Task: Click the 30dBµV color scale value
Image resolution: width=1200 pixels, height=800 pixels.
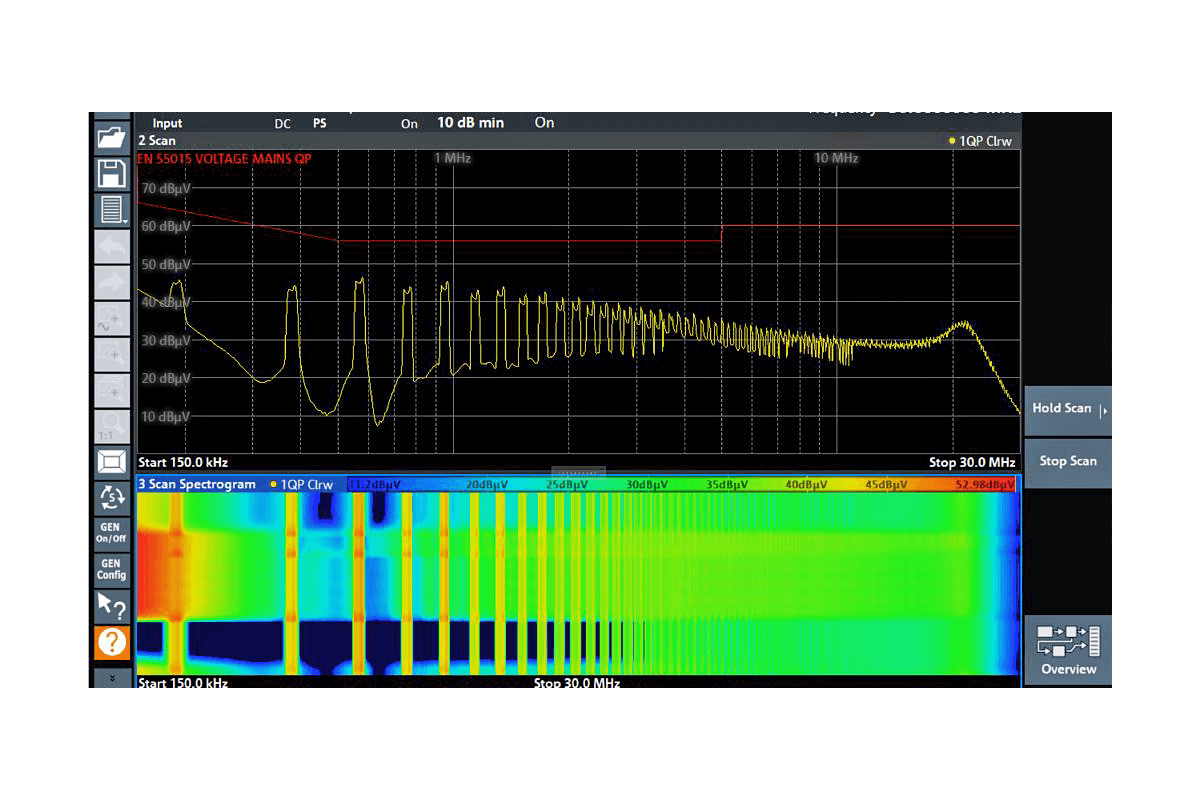Action: (x=647, y=485)
